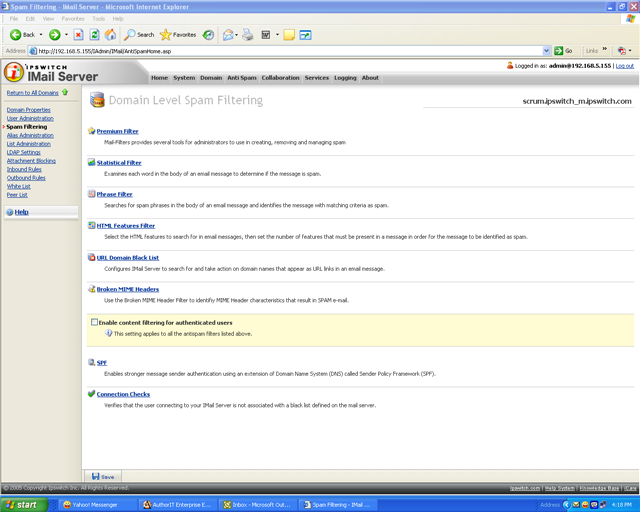Open the Forward button history dropdown arrow
640x512 pixels.
(x=66, y=35)
